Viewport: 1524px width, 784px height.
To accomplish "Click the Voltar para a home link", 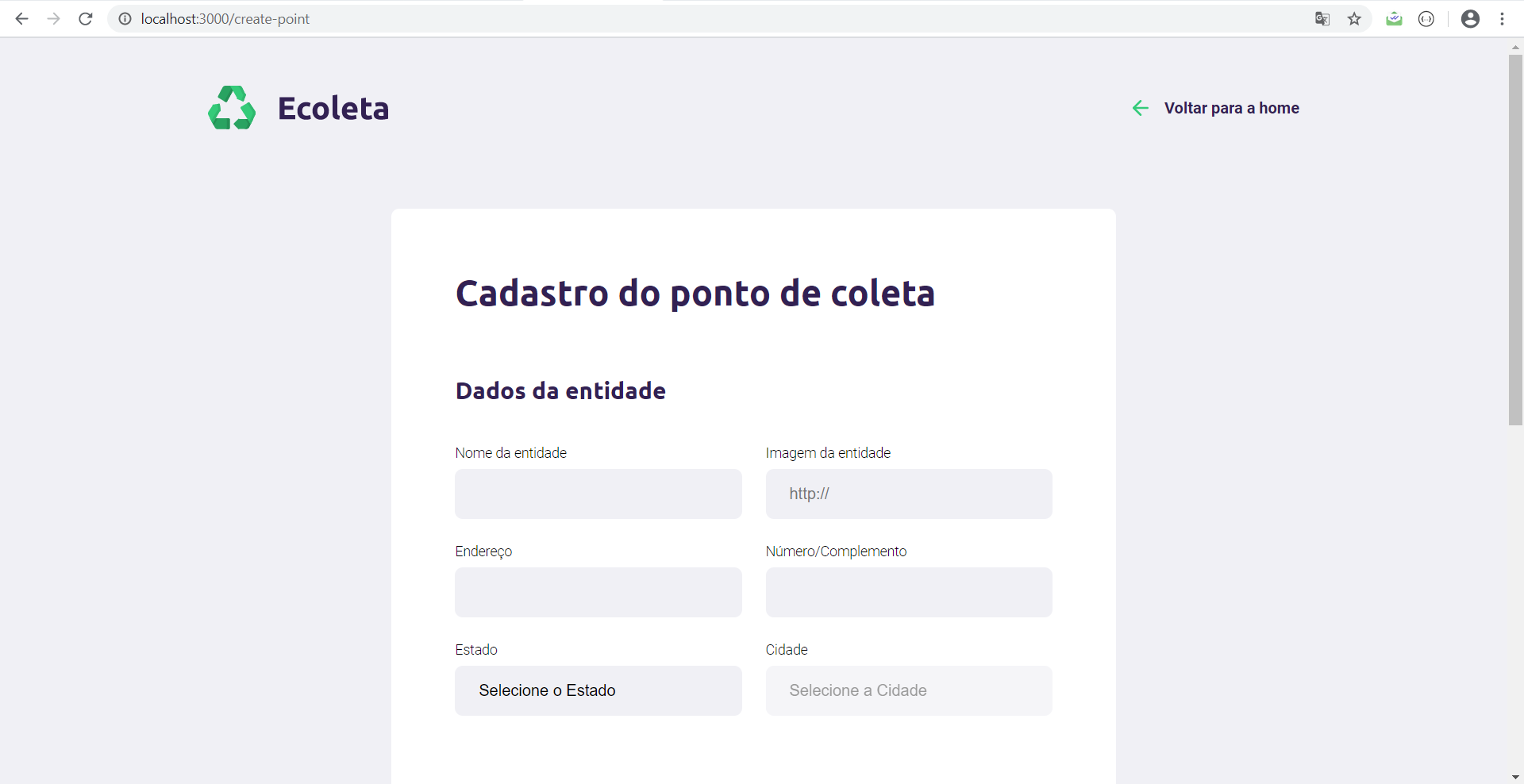I will [1231, 108].
